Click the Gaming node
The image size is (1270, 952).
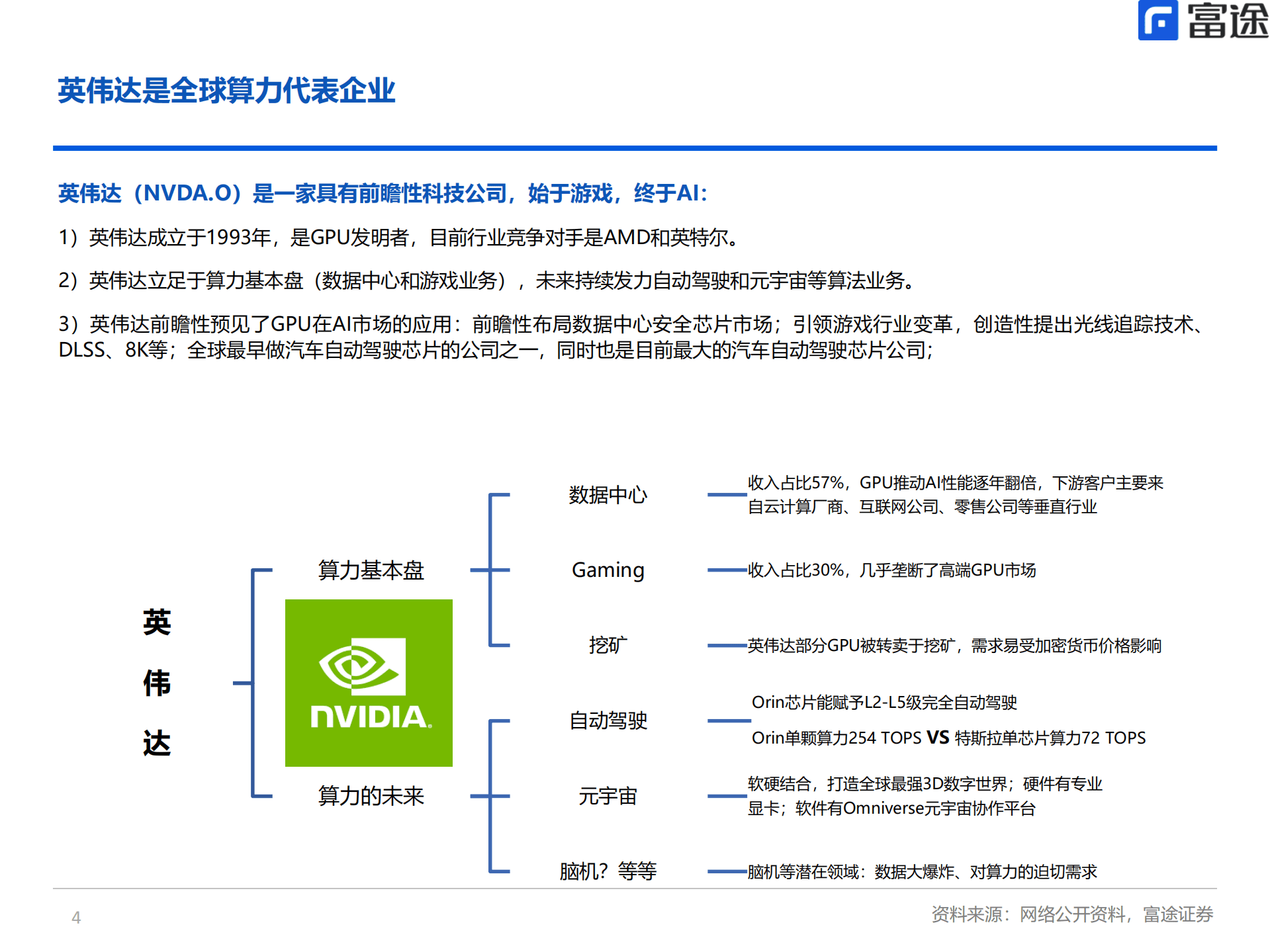608,570
